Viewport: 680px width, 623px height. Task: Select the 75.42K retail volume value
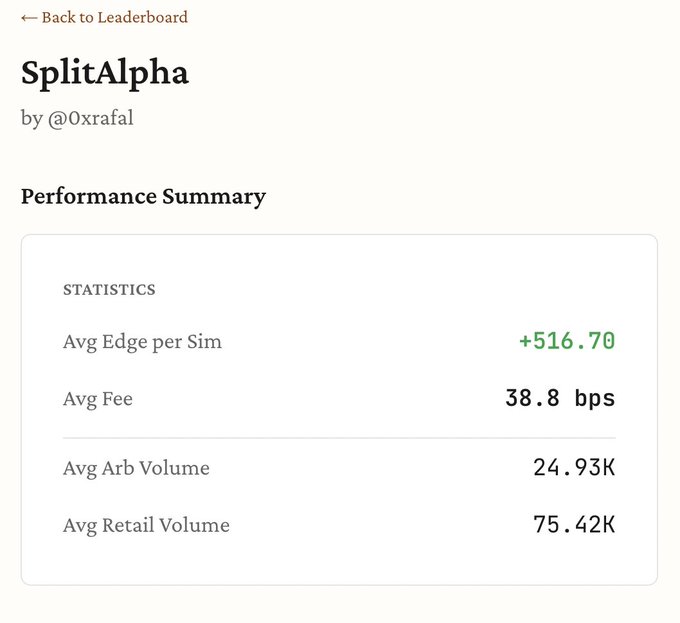(573, 525)
